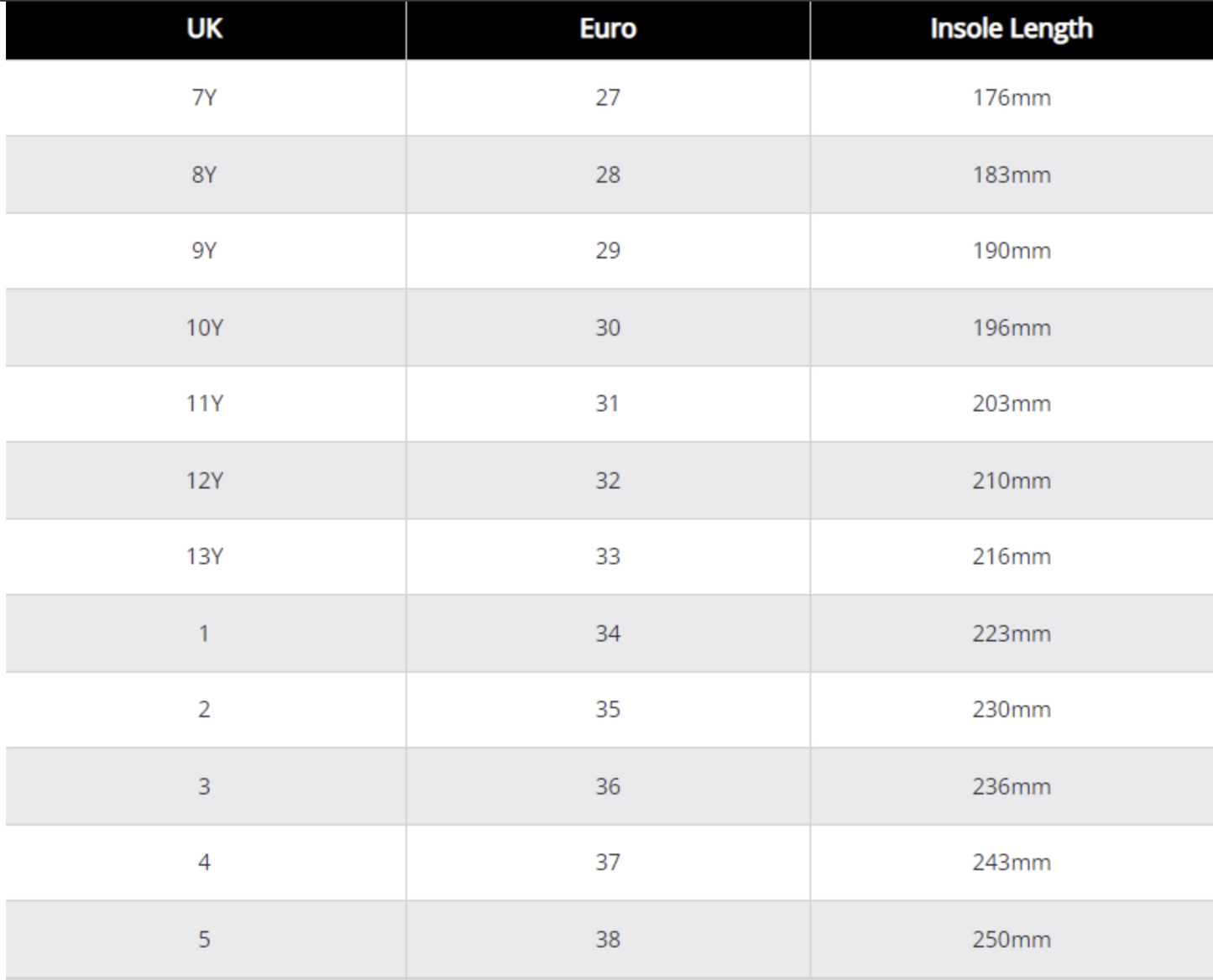Click the UK column header

click(x=205, y=29)
